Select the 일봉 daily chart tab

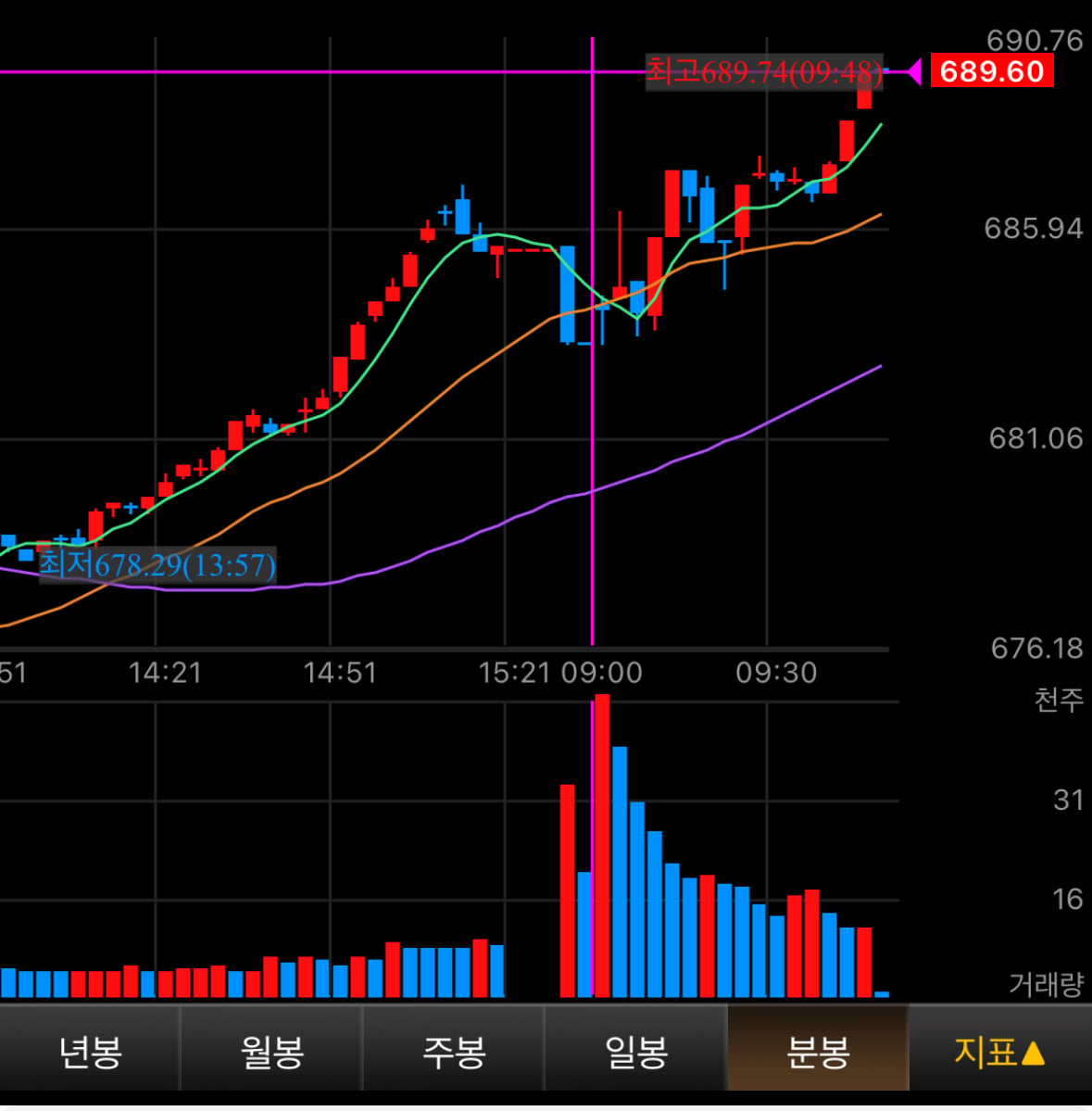click(636, 1052)
